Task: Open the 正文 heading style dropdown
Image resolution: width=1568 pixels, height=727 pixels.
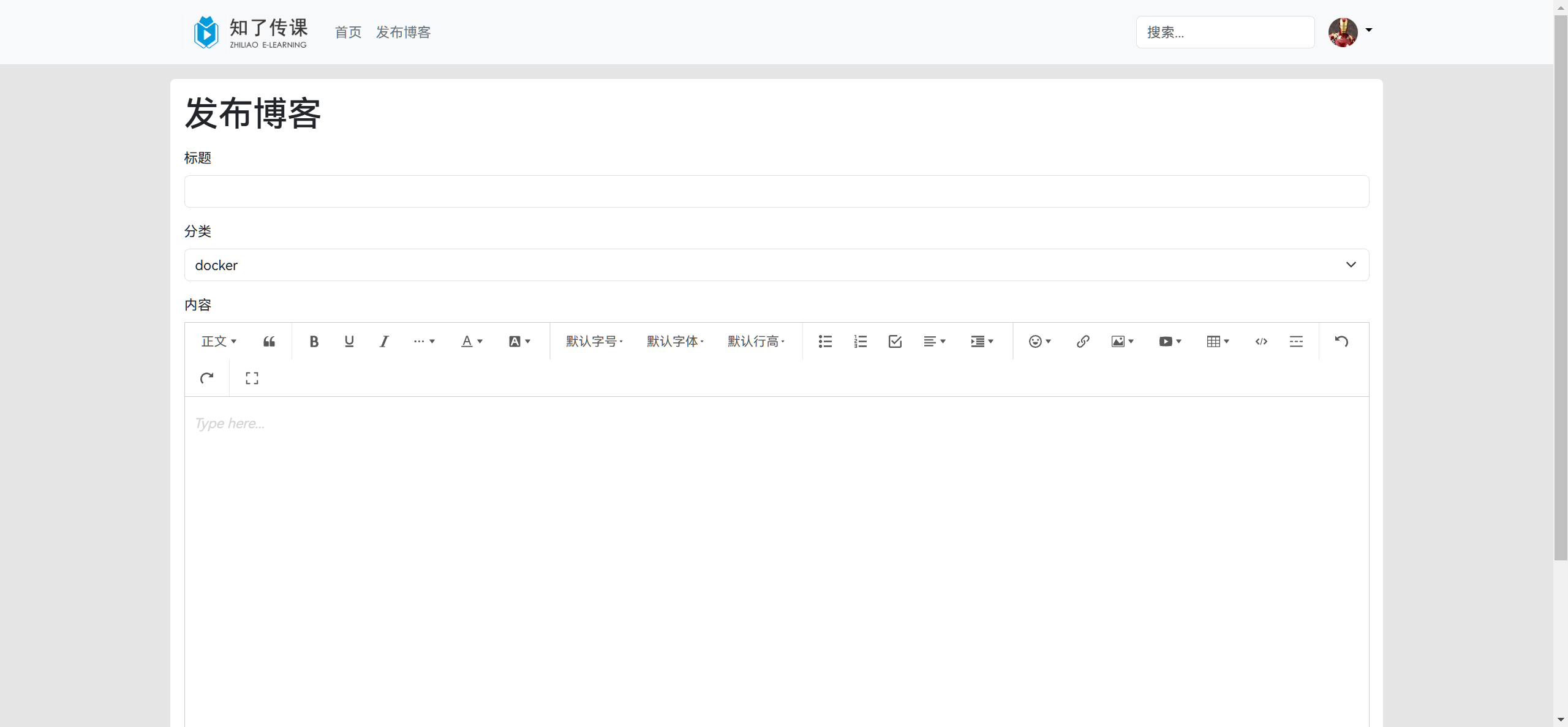Action: [x=219, y=341]
